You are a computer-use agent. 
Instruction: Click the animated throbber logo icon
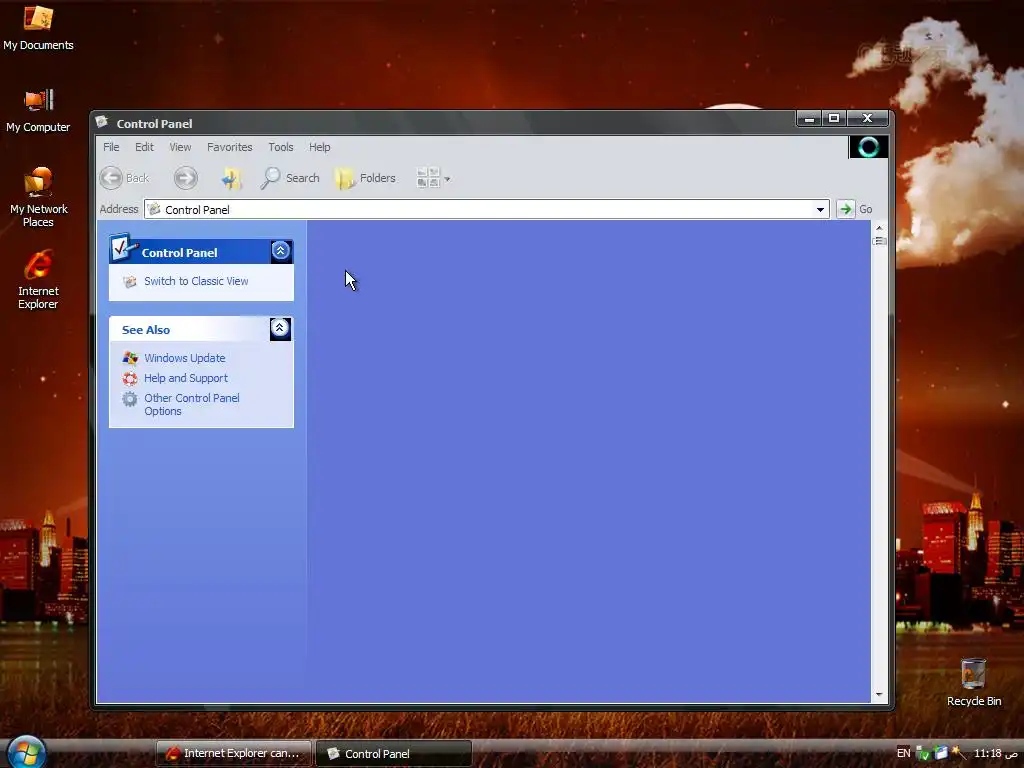click(868, 147)
